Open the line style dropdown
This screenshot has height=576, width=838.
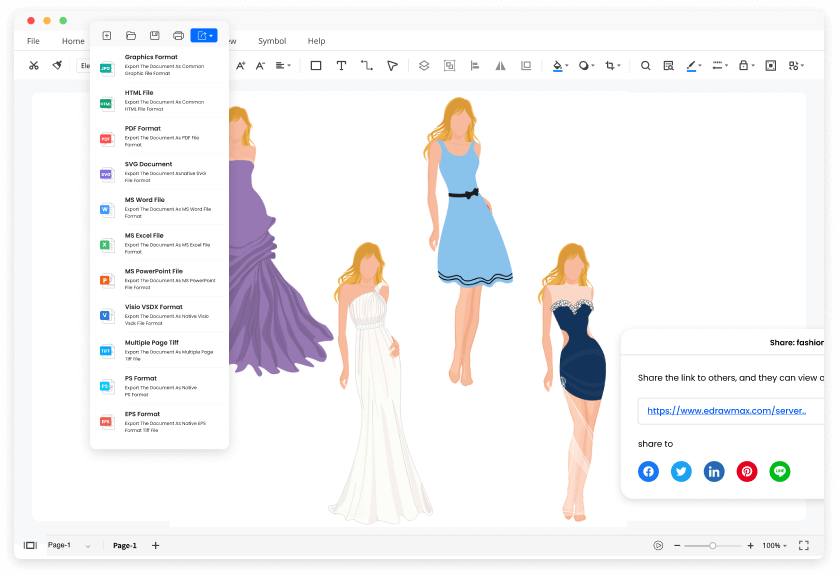(x=720, y=66)
